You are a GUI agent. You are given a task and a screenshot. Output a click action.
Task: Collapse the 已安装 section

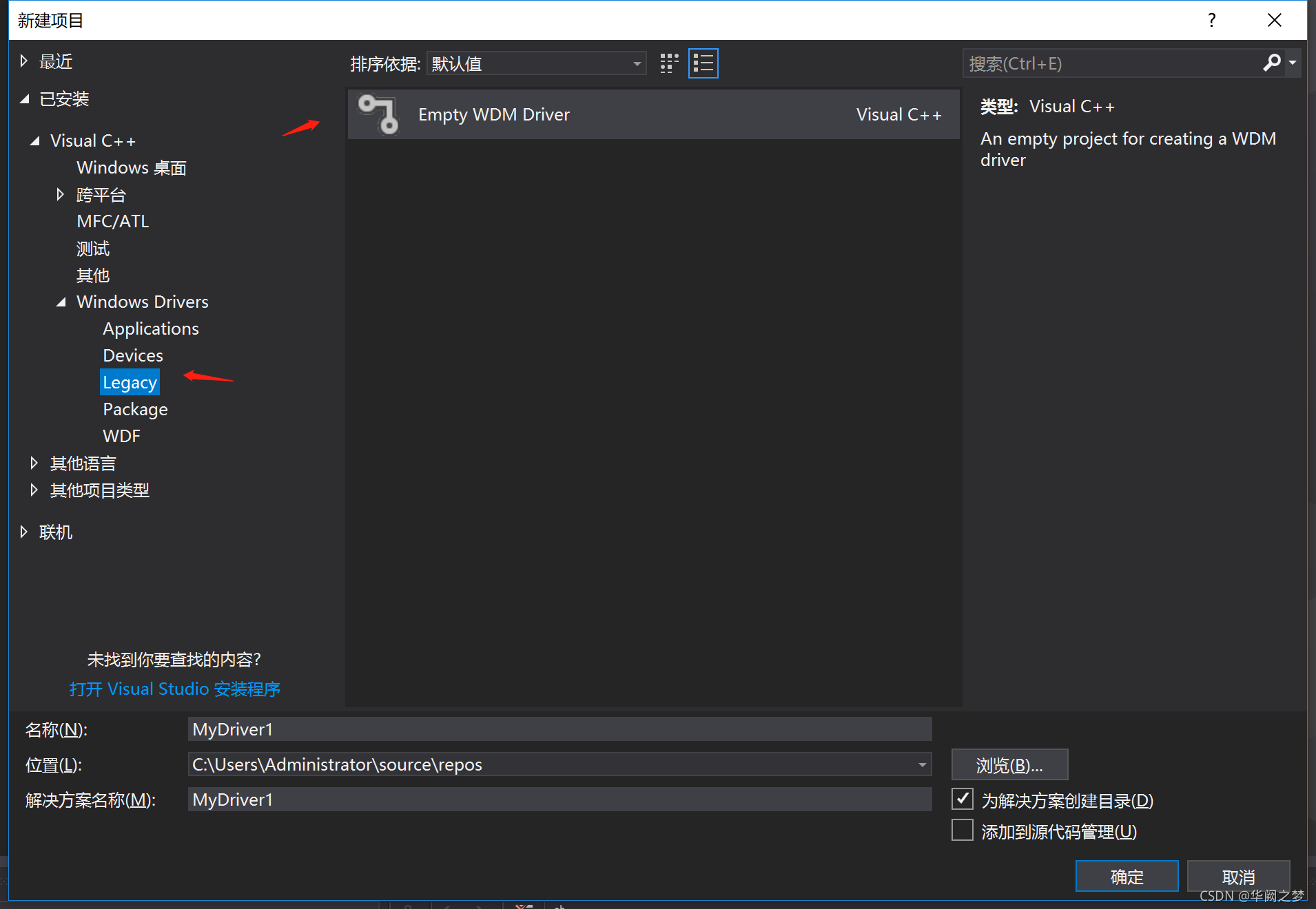coord(25,99)
